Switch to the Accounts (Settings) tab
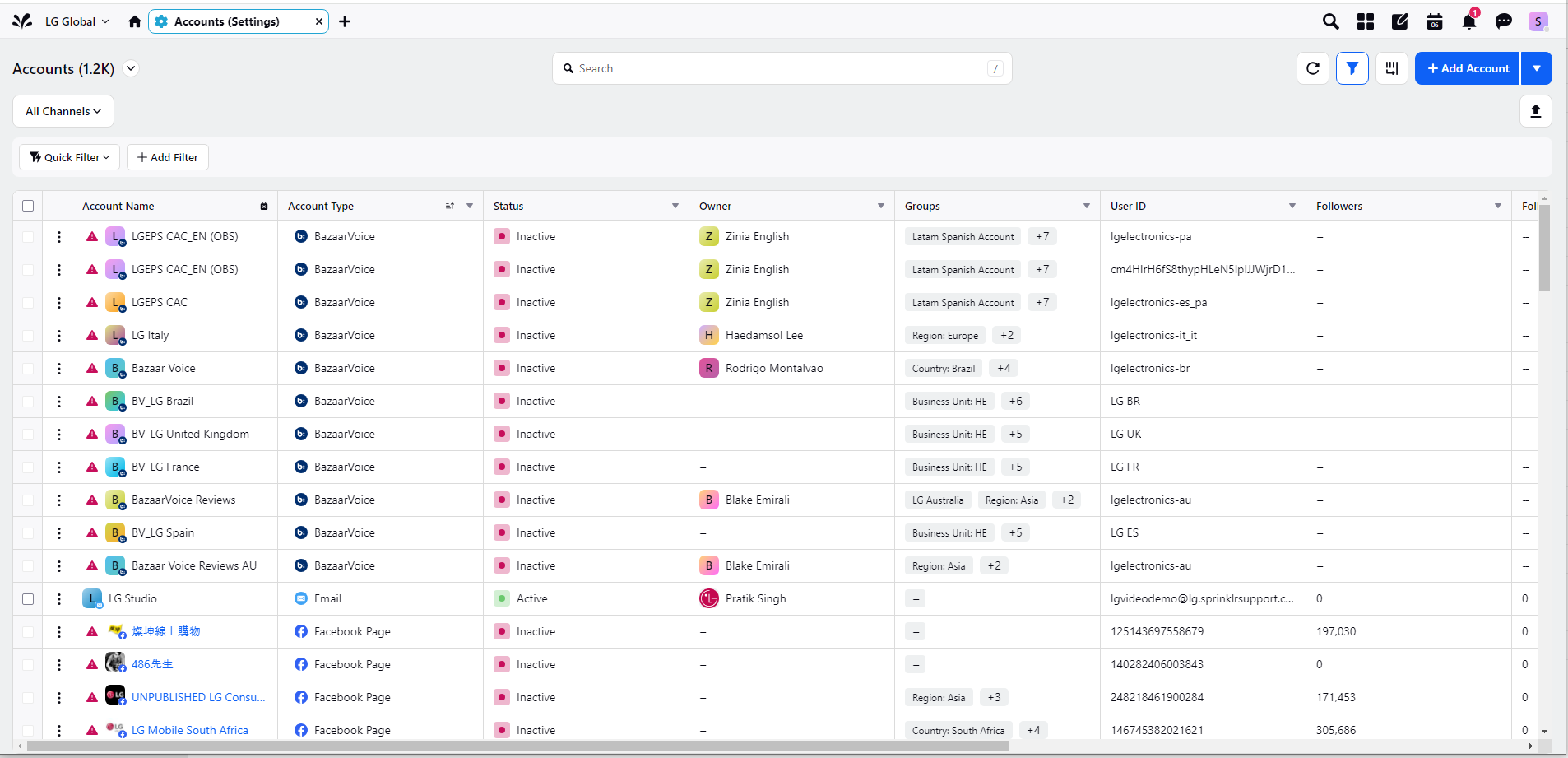The height and width of the screenshot is (758, 1568). tap(226, 21)
